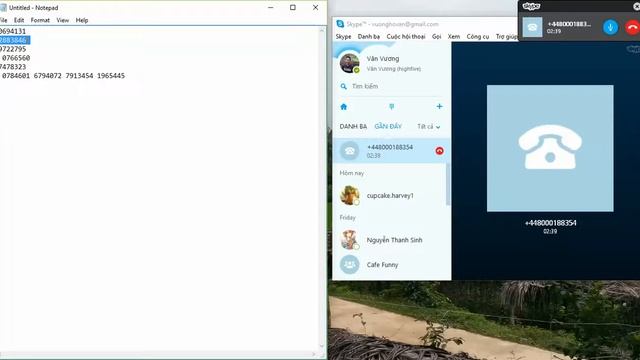Close the Notepad window

click(315, 7)
